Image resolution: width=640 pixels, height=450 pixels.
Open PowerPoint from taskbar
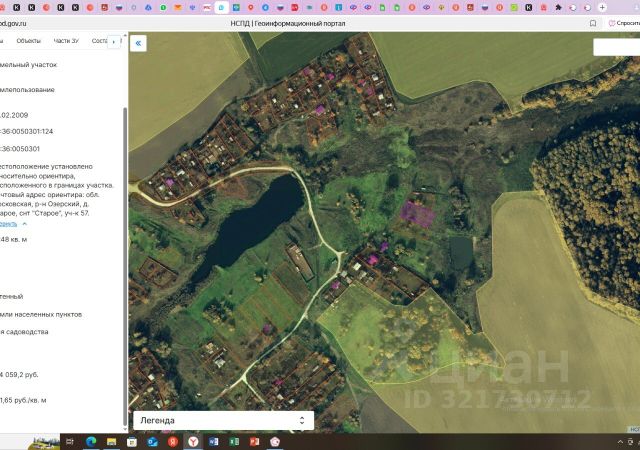pos(254,441)
